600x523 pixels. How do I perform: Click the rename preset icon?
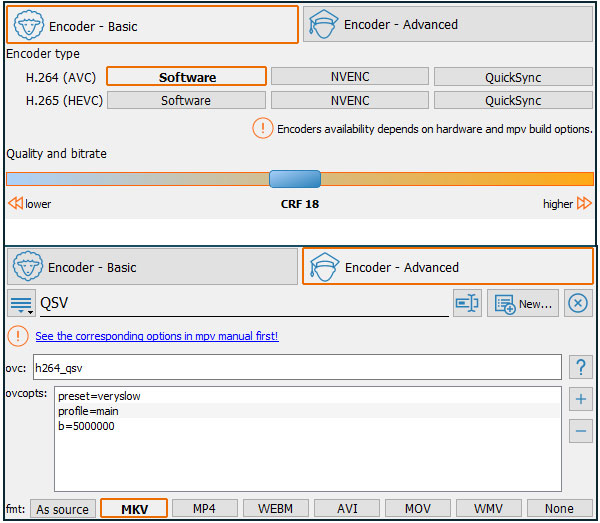tap(467, 303)
